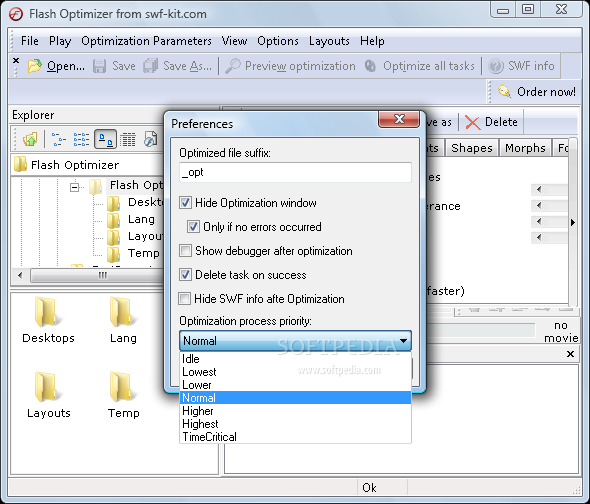This screenshot has width=590, height=504.
Task: Click Explorer scrollbar left arrow
Action: [x=20, y=275]
